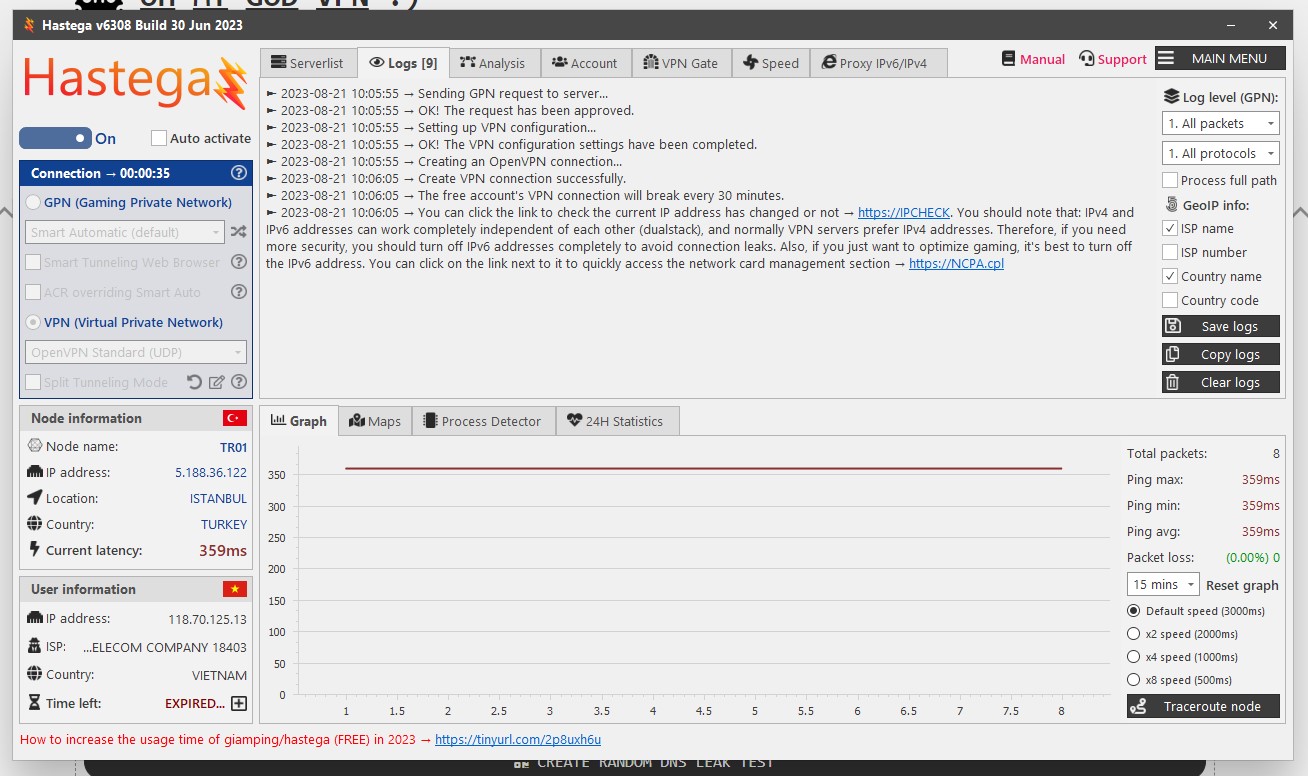Expand the 15 mins graph duration dropdown
Viewport: 1308px width, 776px height.
coord(1162,584)
